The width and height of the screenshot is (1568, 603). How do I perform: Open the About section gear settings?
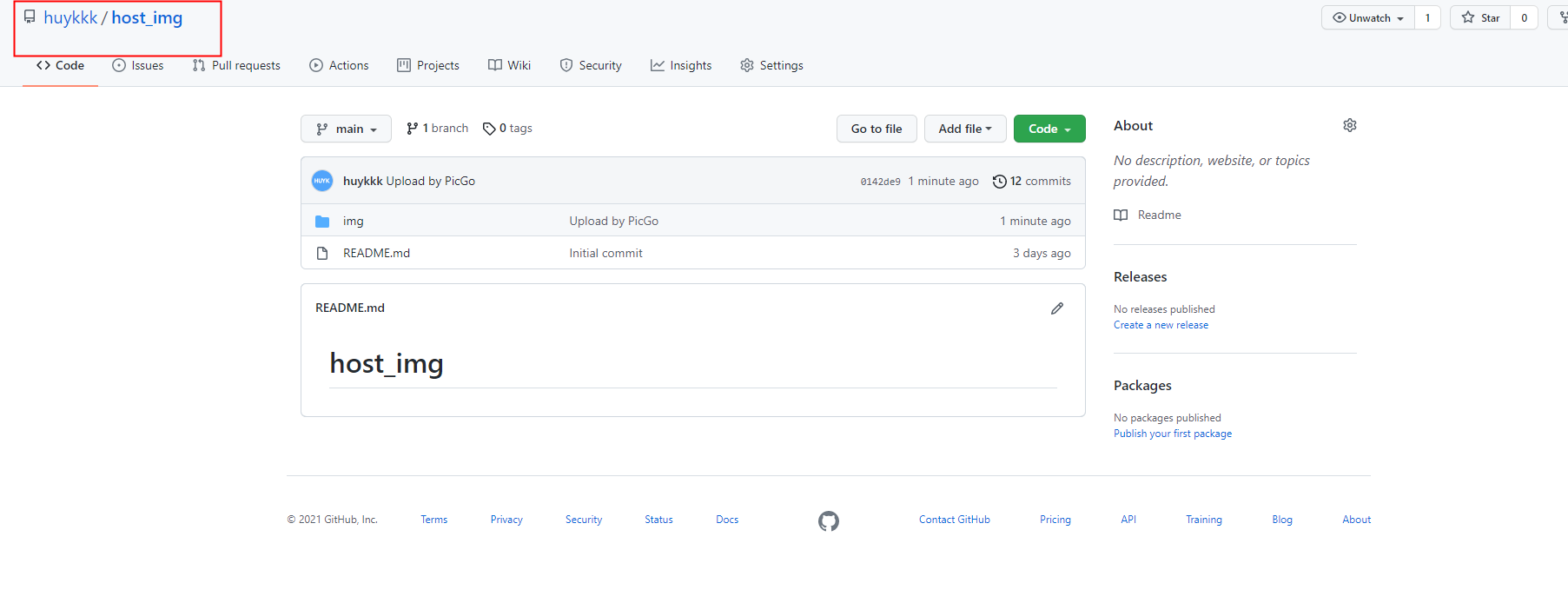click(x=1350, y=125)
